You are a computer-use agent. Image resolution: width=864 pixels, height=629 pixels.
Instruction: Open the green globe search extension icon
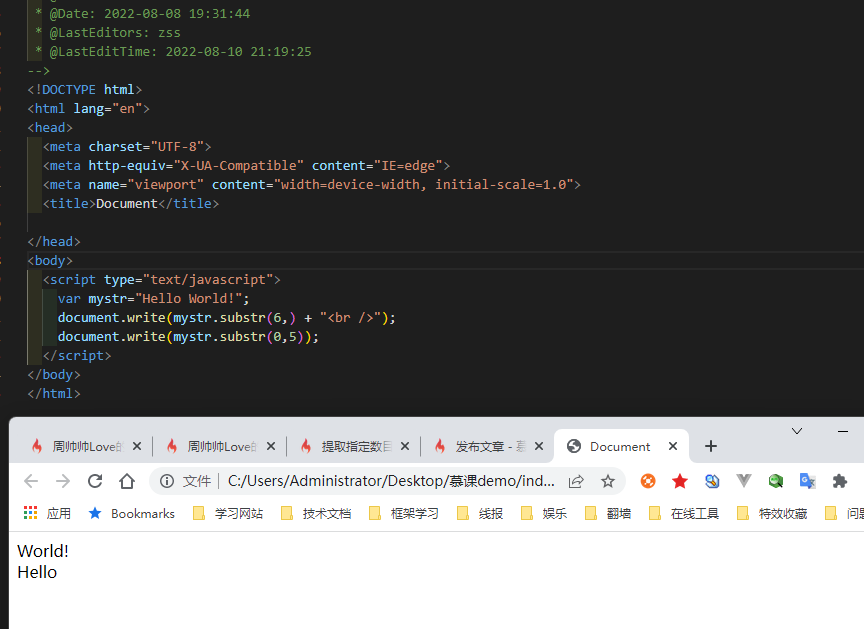[776, 481]
